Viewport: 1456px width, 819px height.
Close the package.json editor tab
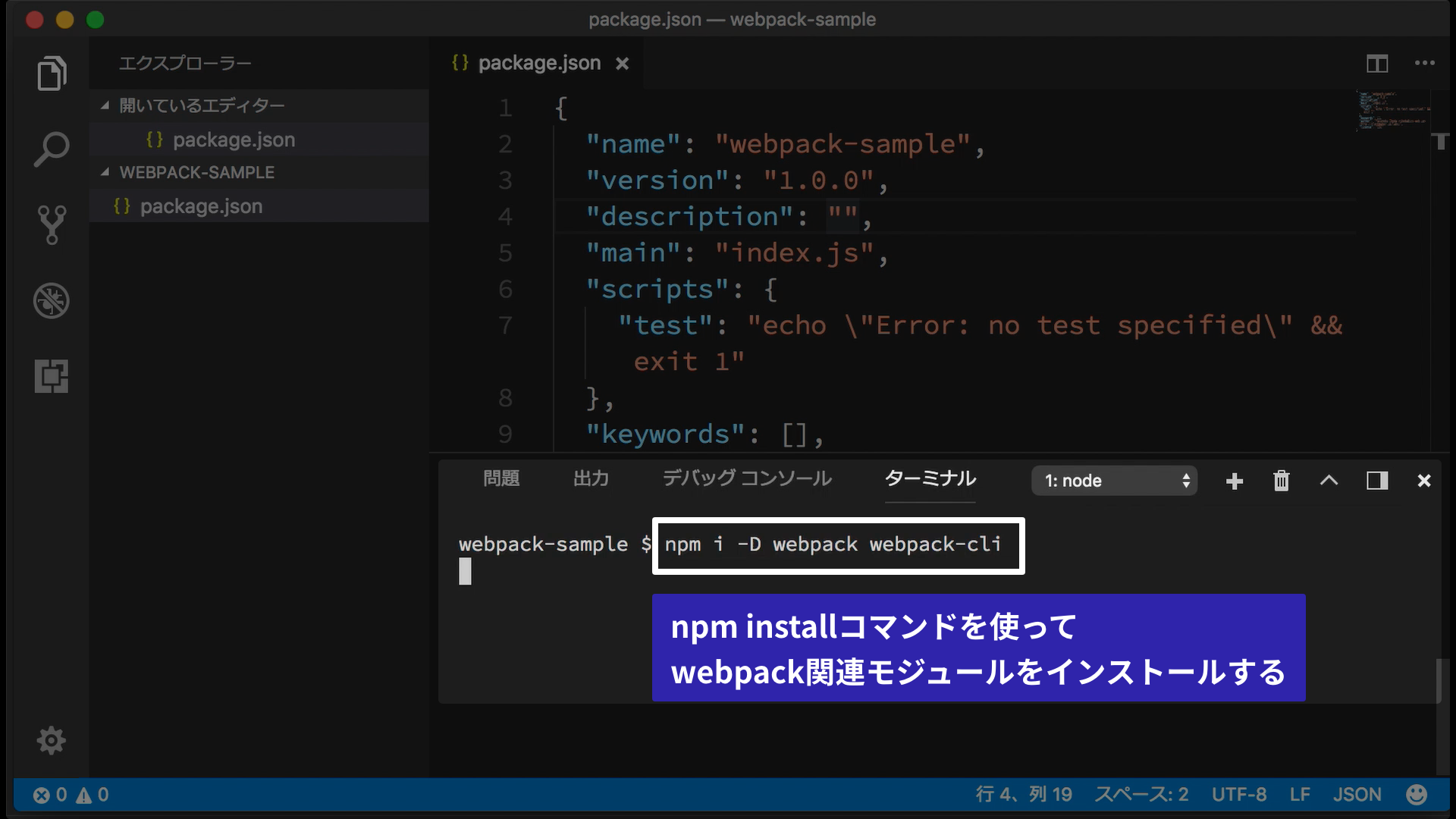tap(622, 64)
